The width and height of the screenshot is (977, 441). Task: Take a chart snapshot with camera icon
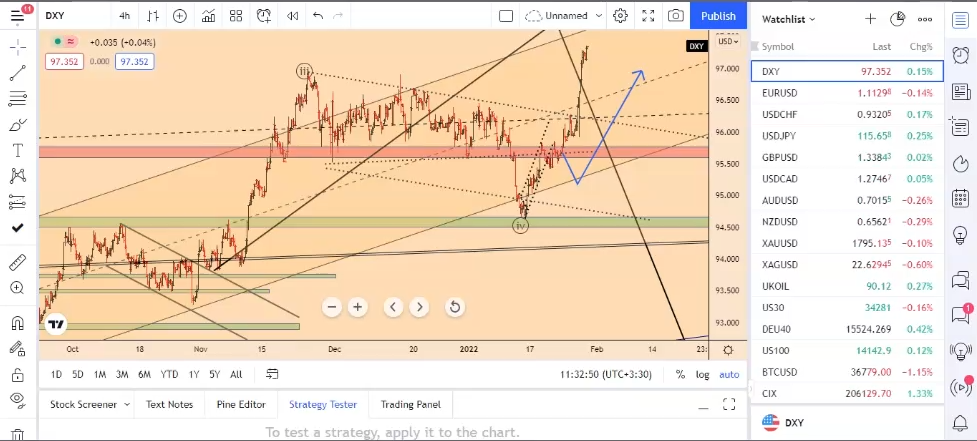(676, 16)
